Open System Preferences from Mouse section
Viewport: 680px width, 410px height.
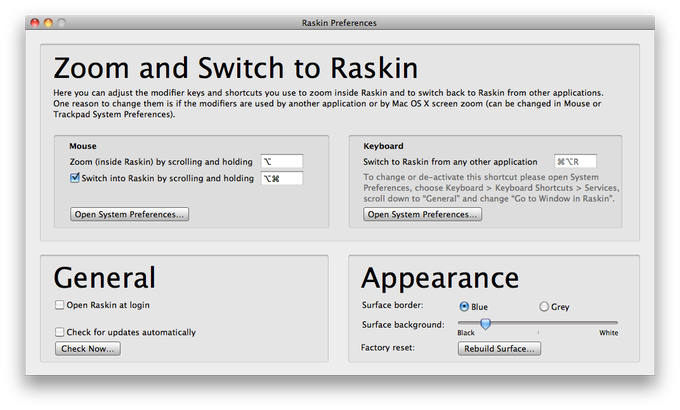[129, 214]
